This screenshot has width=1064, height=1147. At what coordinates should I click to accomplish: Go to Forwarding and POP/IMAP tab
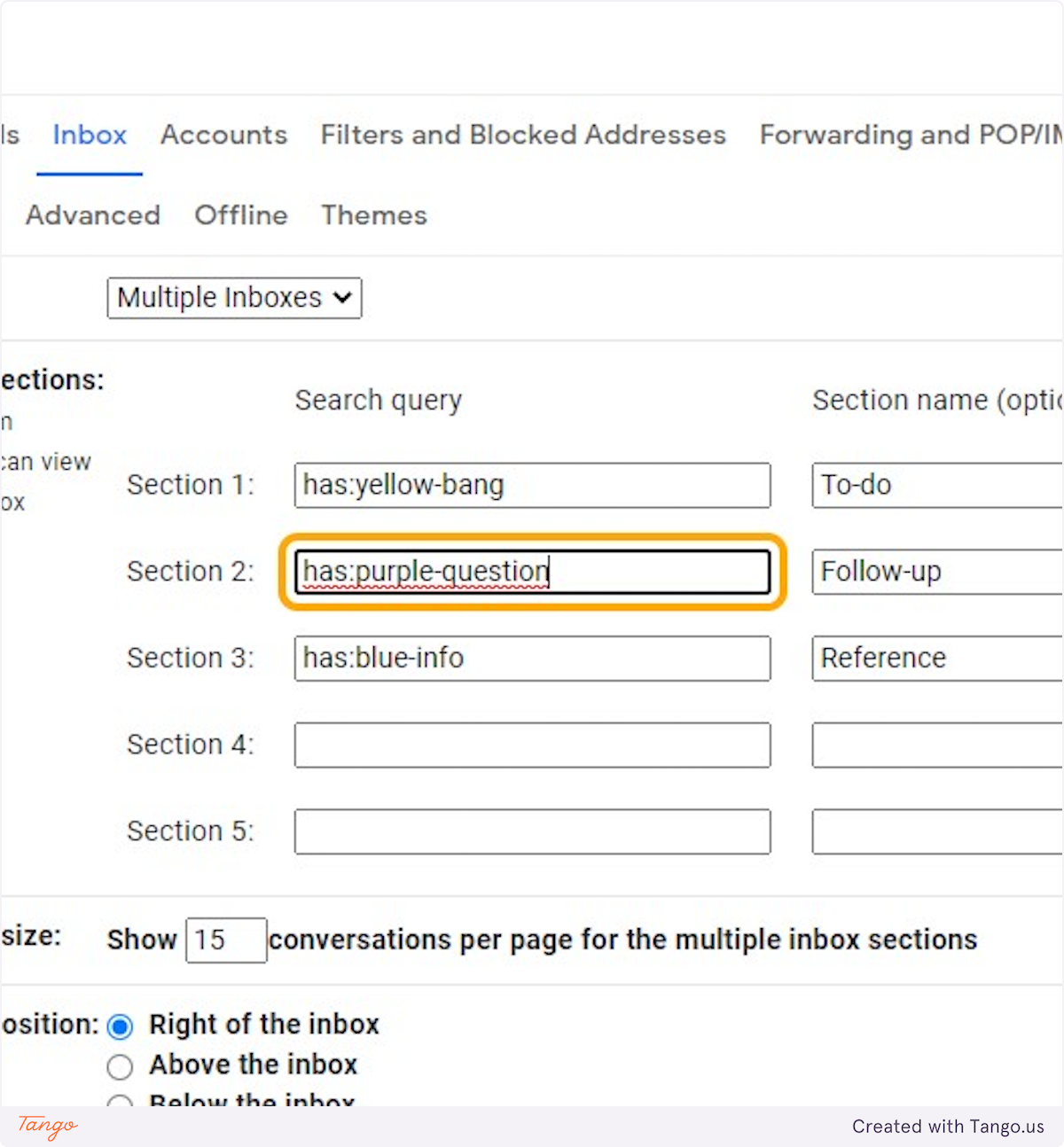click(x=910, y=135)
